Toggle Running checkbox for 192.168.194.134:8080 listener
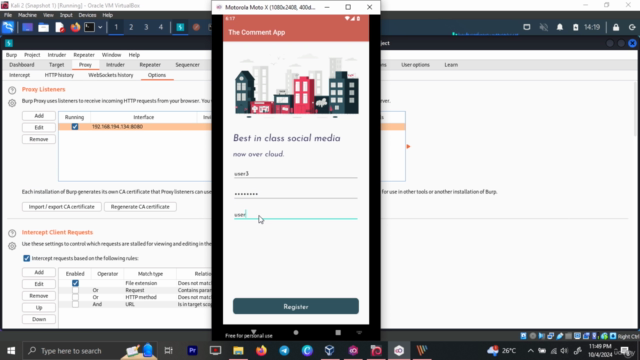Viewport: 640px width, 360px height. [75, 127]
